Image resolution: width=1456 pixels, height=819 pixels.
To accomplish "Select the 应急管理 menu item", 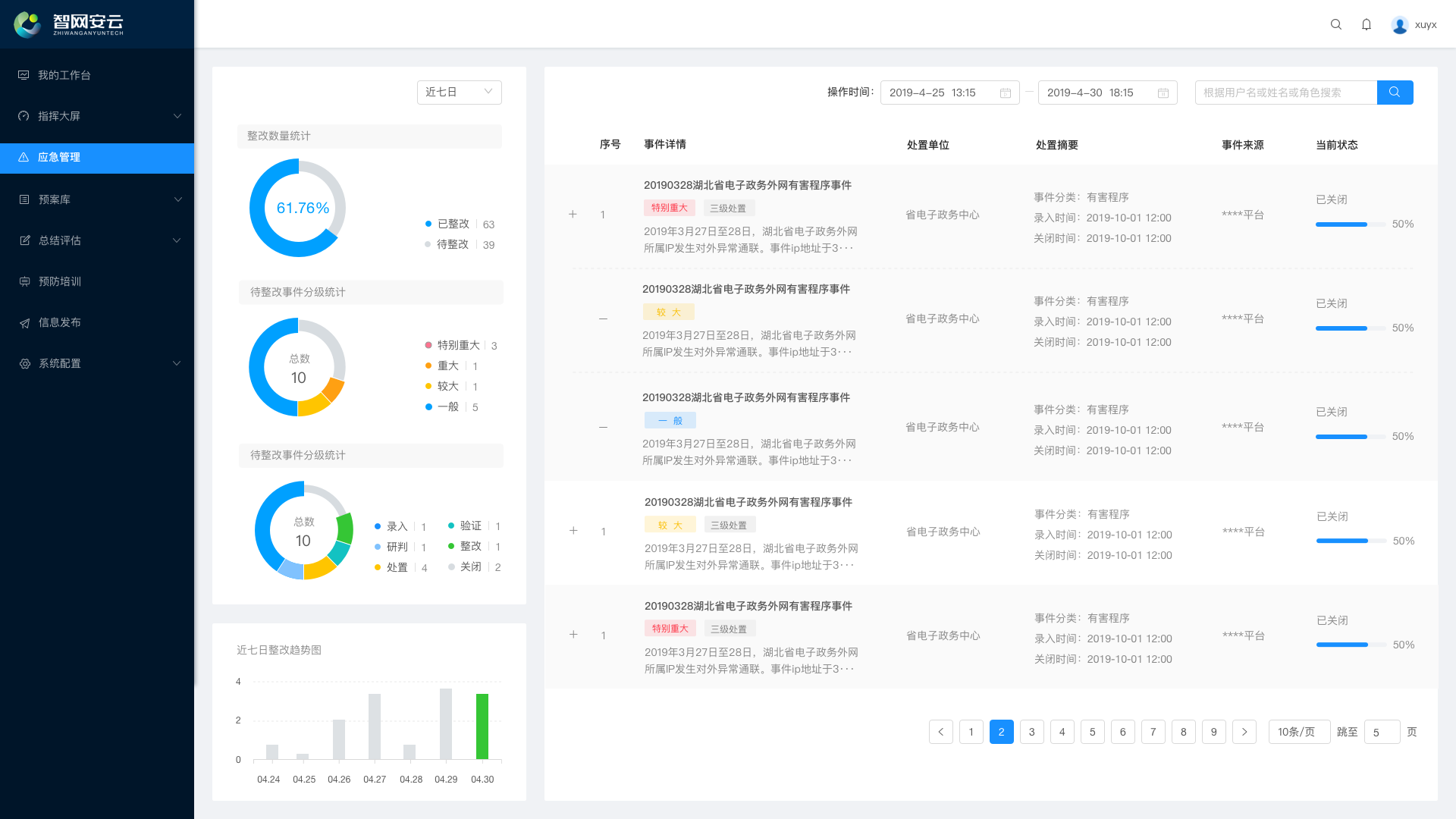I will pos(61,157).
